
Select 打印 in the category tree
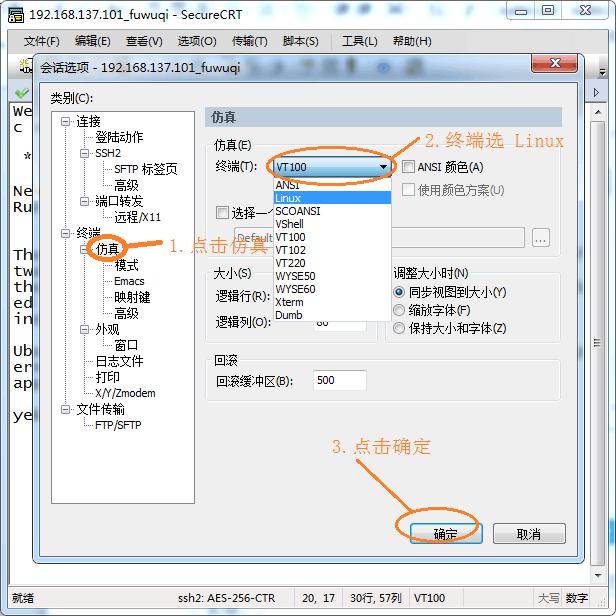click(107, 377)
